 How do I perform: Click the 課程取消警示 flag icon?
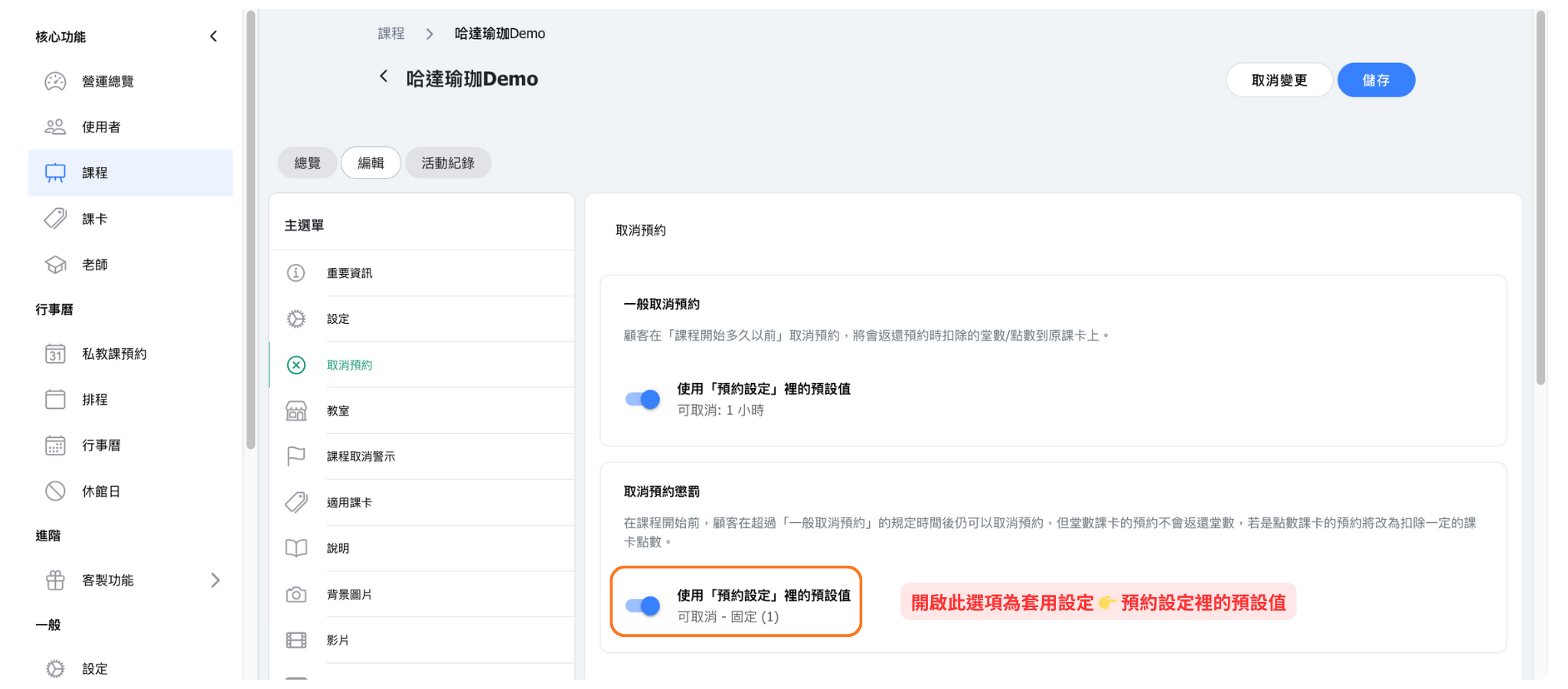296,457
